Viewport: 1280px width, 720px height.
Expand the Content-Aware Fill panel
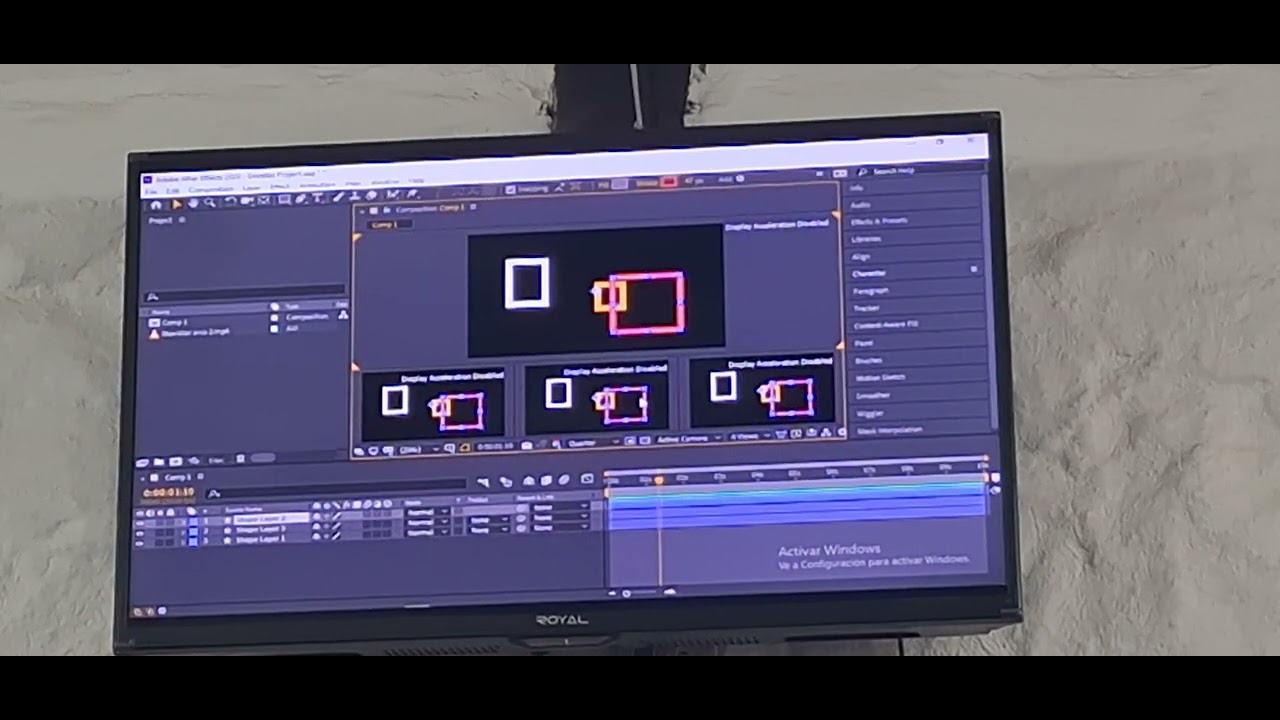(x=885, y=325)
